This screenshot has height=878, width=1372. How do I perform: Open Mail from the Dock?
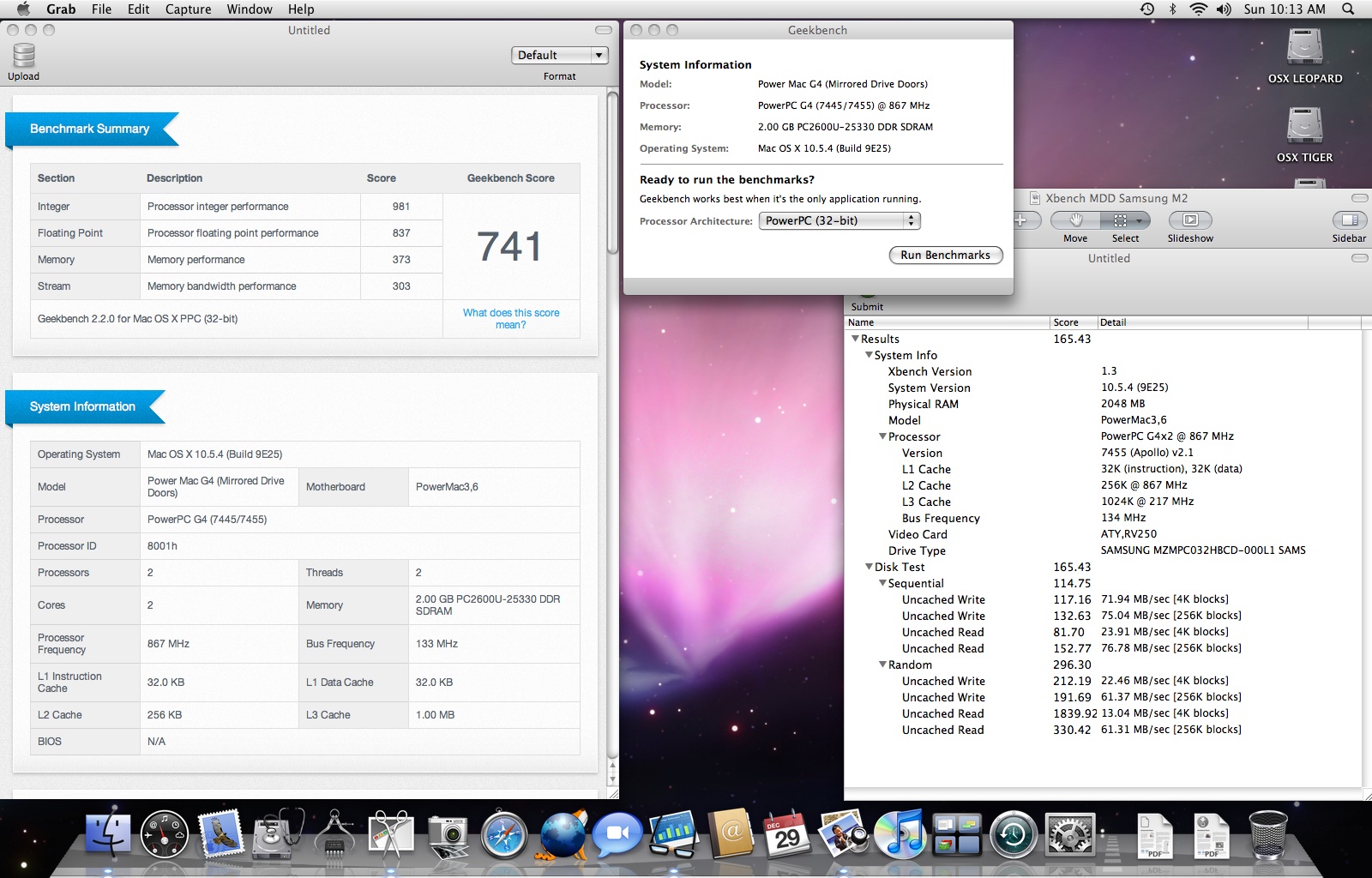221,834
